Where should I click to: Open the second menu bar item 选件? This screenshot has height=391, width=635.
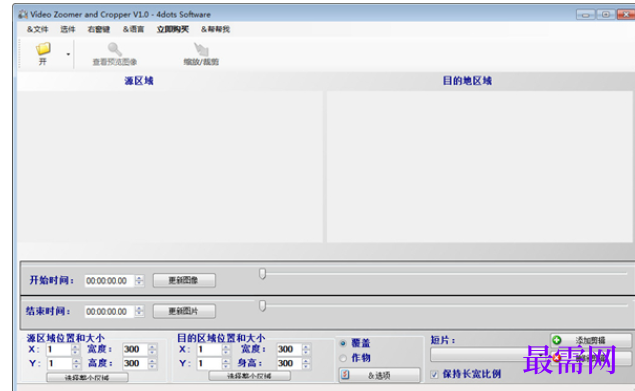(68, 29)
